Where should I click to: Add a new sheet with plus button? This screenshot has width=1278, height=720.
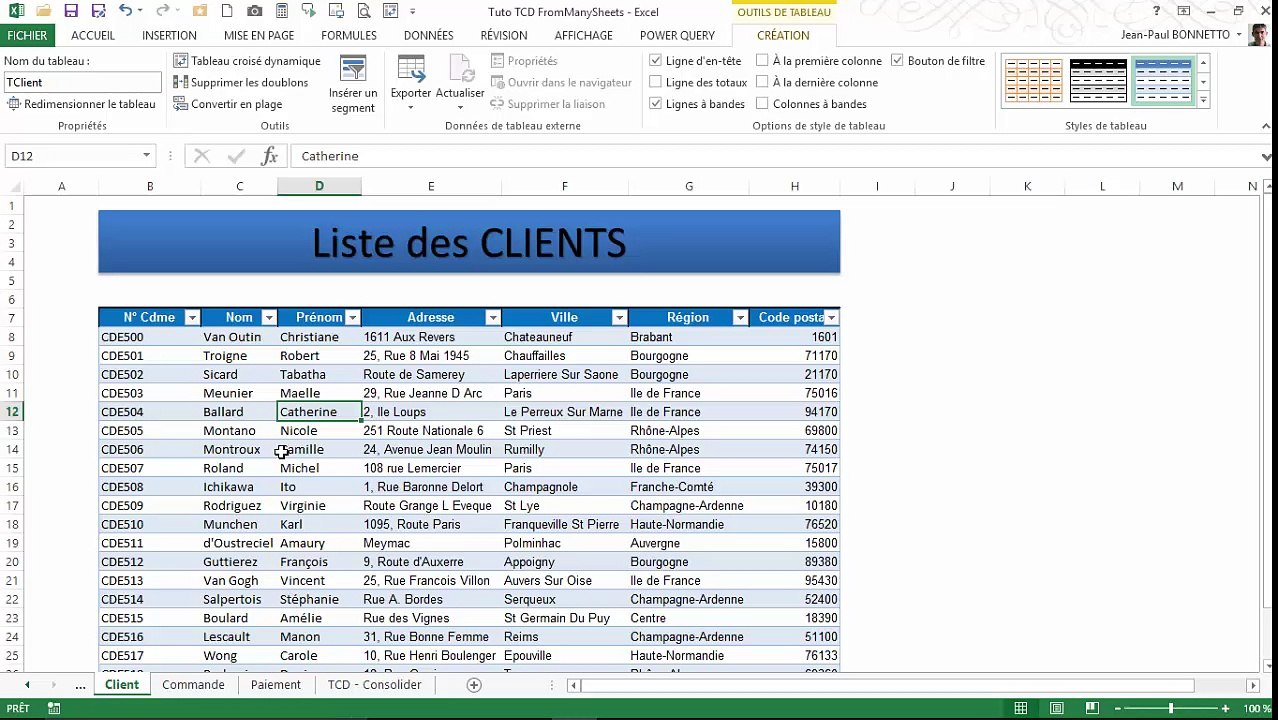pos(474,685)
